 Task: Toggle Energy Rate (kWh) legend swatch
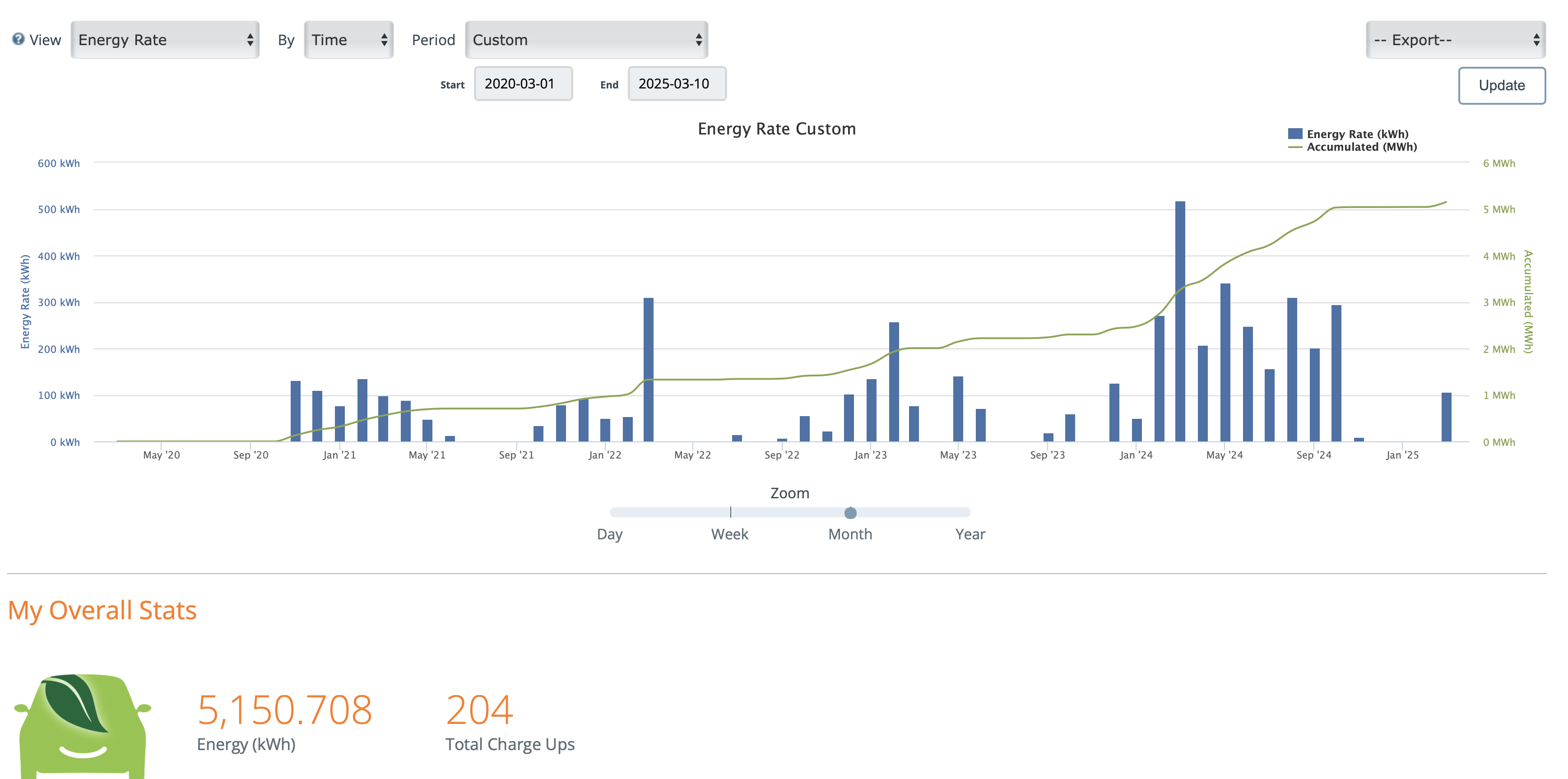tap(1294, 134)
